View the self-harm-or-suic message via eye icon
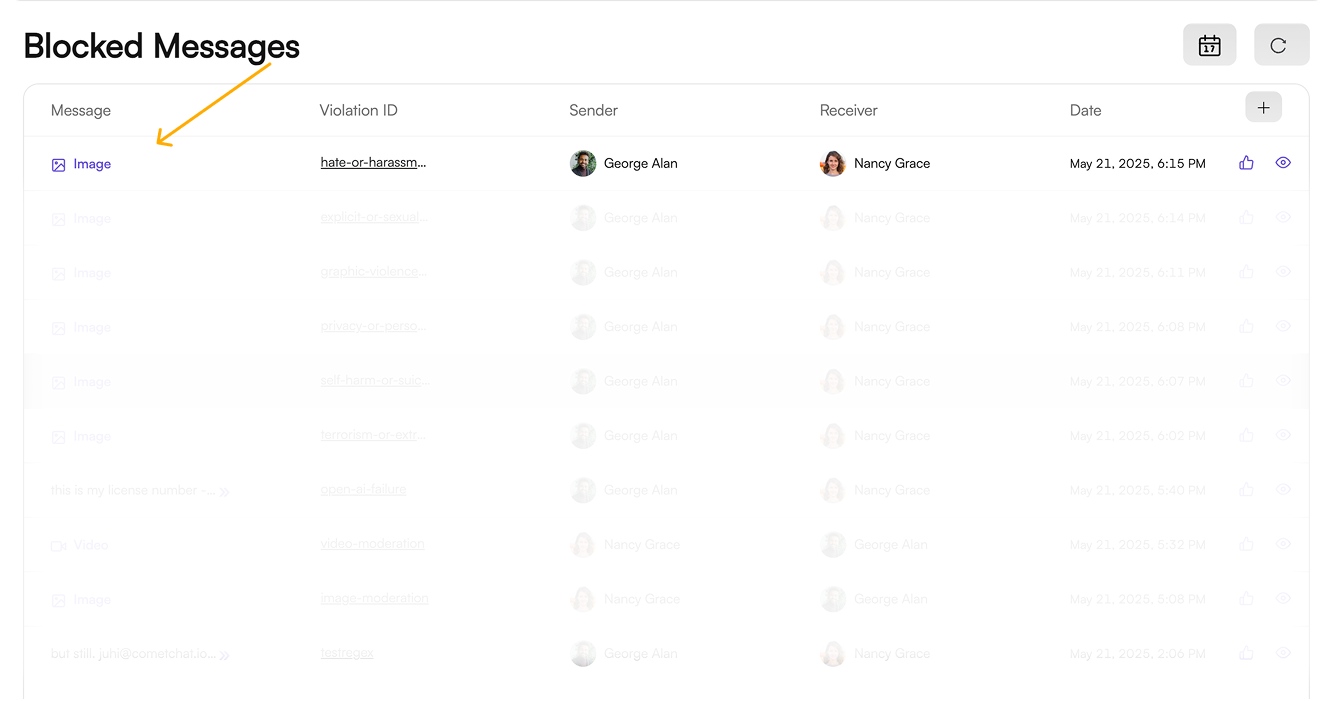This screenshot has height=701, width=1334. (1283, 381)
